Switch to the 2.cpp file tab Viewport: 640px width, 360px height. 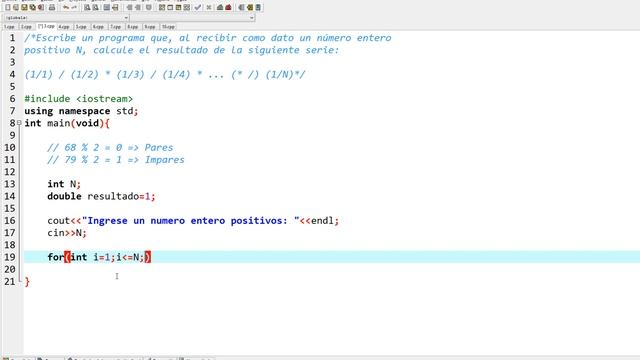click(26, 27)
